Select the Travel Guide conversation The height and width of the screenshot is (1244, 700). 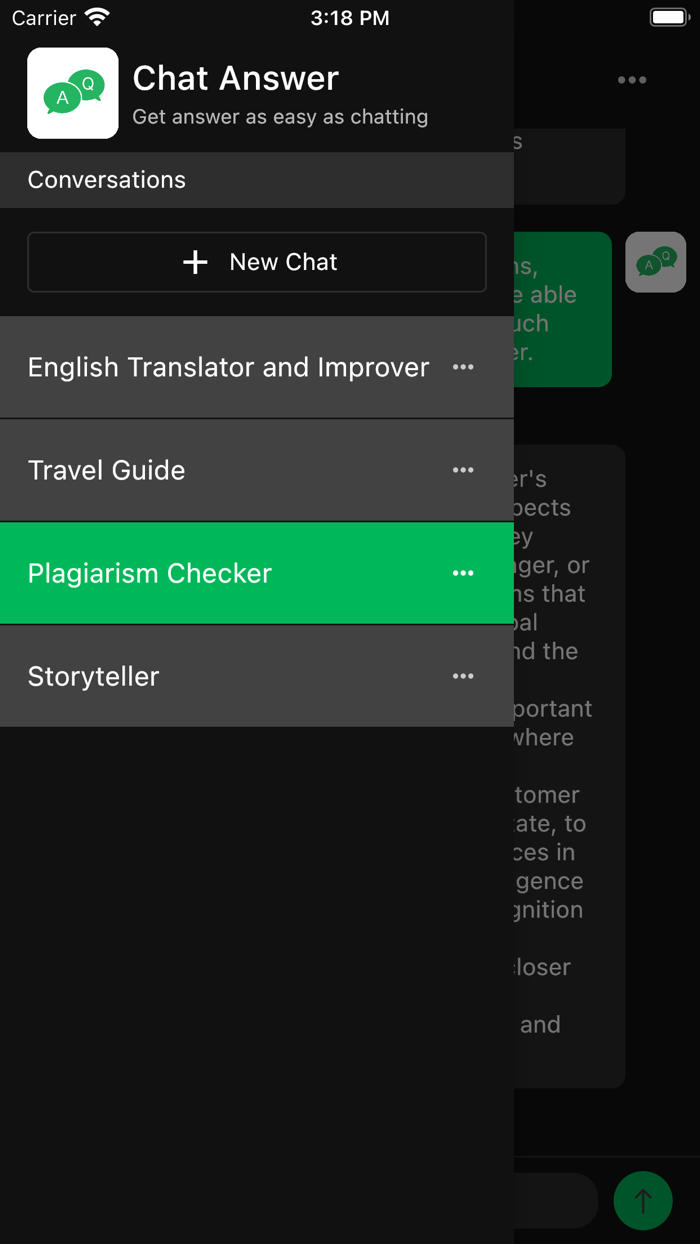pos(107,470)
